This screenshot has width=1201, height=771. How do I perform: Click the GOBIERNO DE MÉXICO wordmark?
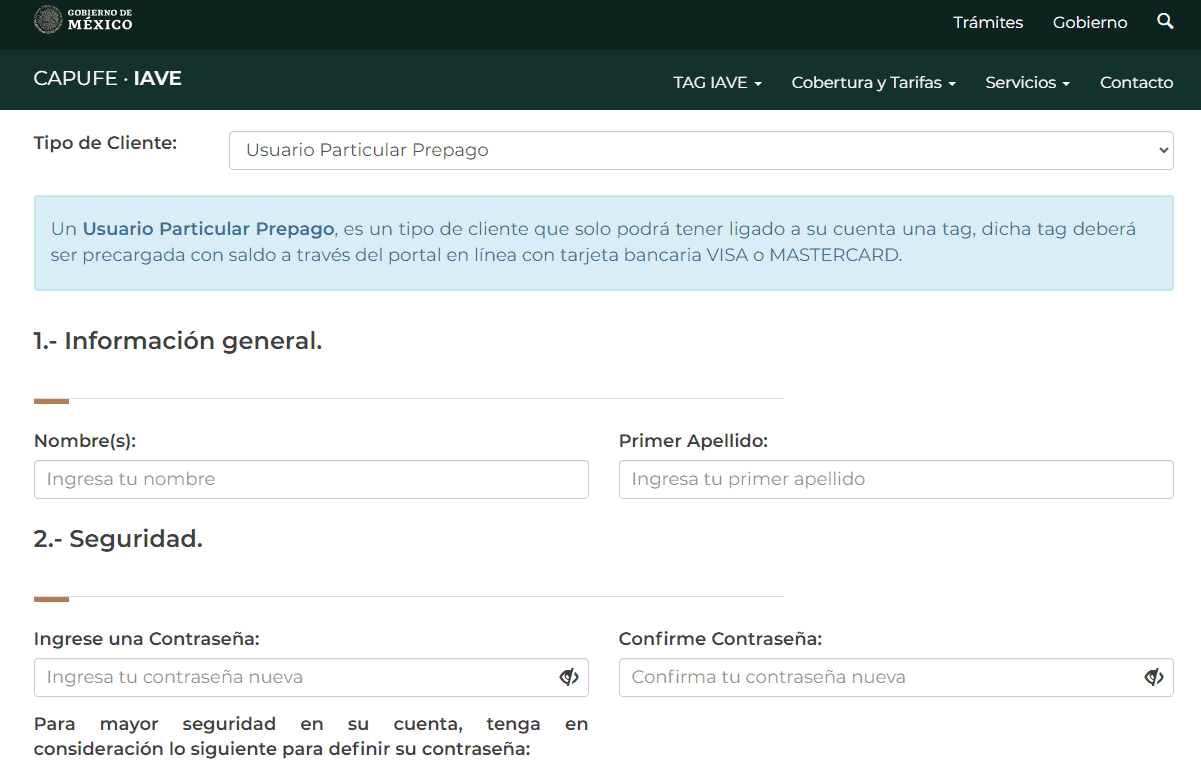(100, 19)
